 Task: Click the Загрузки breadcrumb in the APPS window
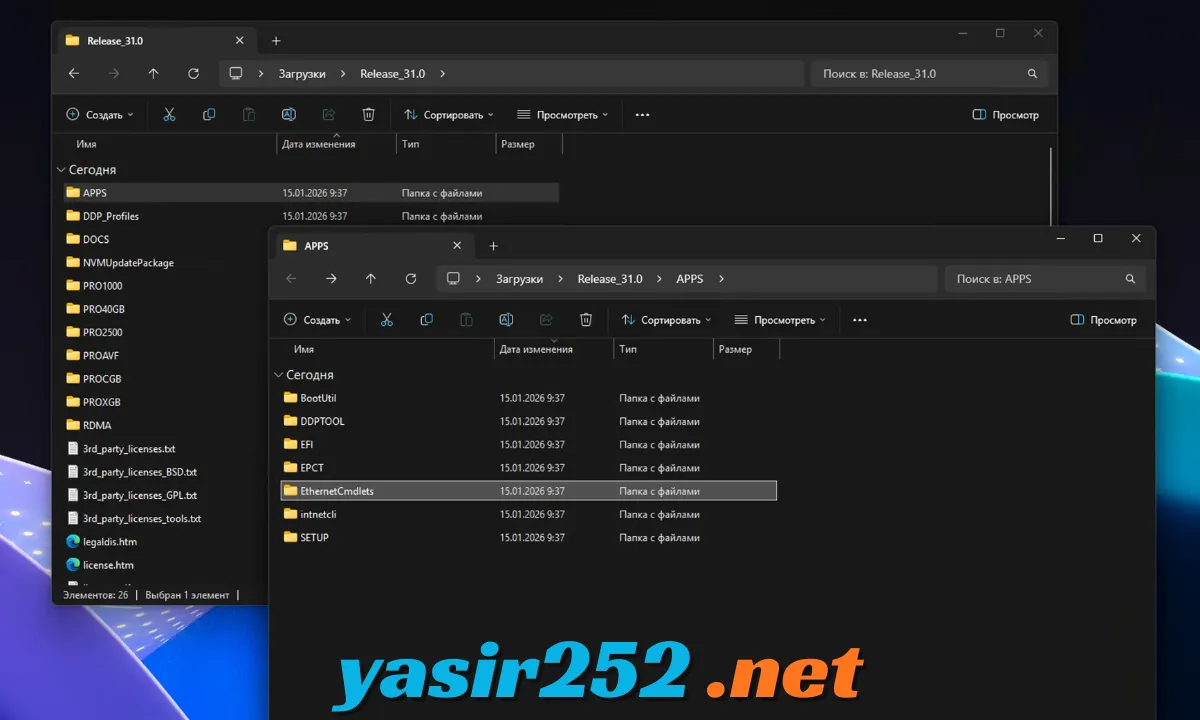[520, 279]
